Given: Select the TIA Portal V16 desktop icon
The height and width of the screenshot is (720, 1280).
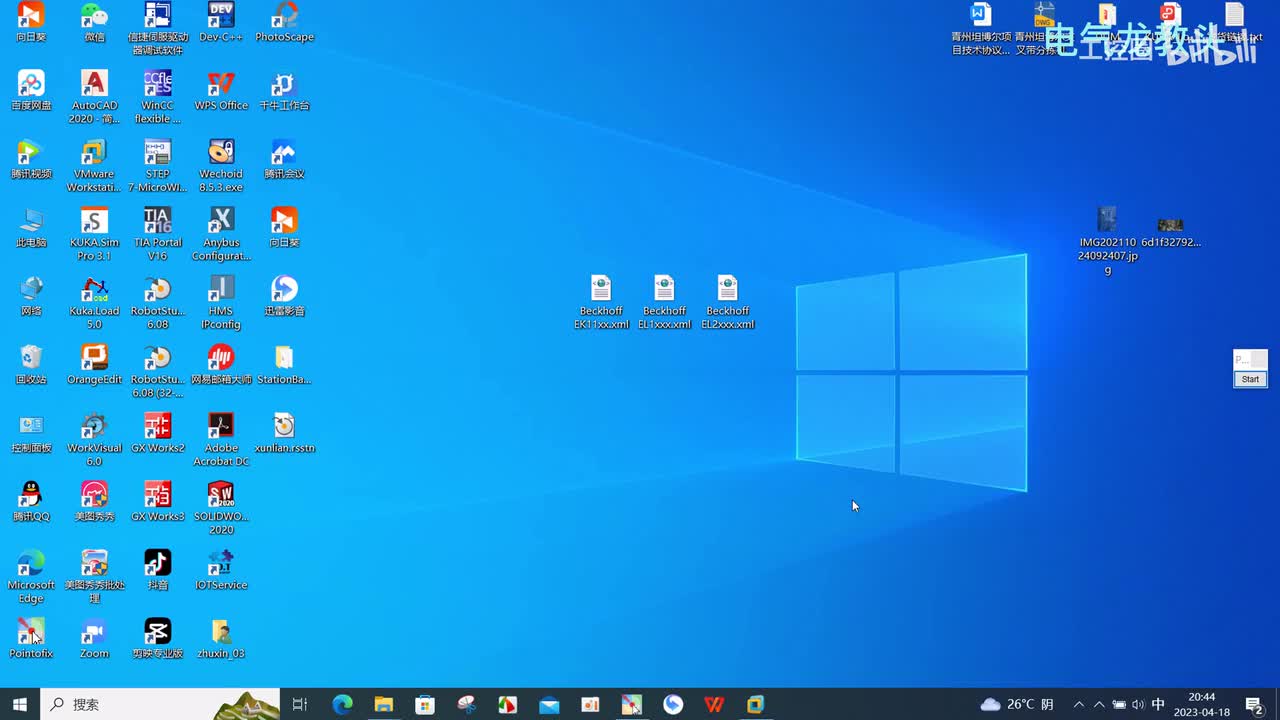Looking at the screenshot, I should pyautogui.click(x=158, y=235).
